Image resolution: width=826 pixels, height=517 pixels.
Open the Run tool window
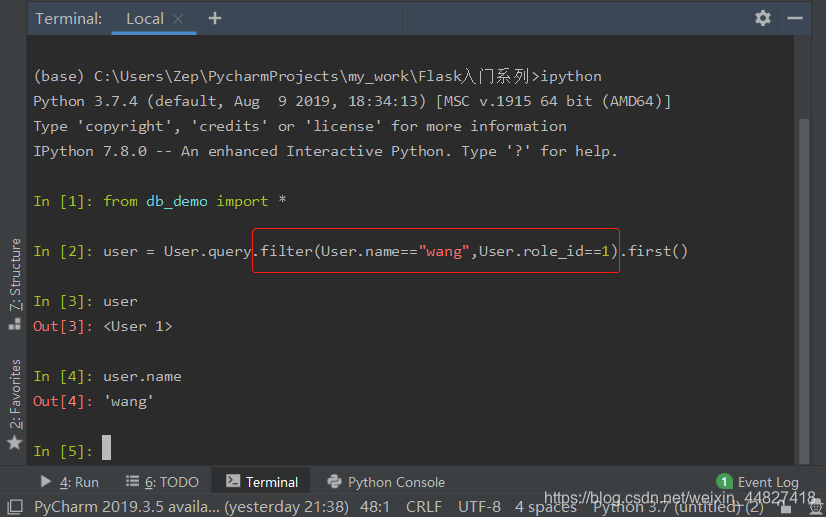(x=70, y=482)
